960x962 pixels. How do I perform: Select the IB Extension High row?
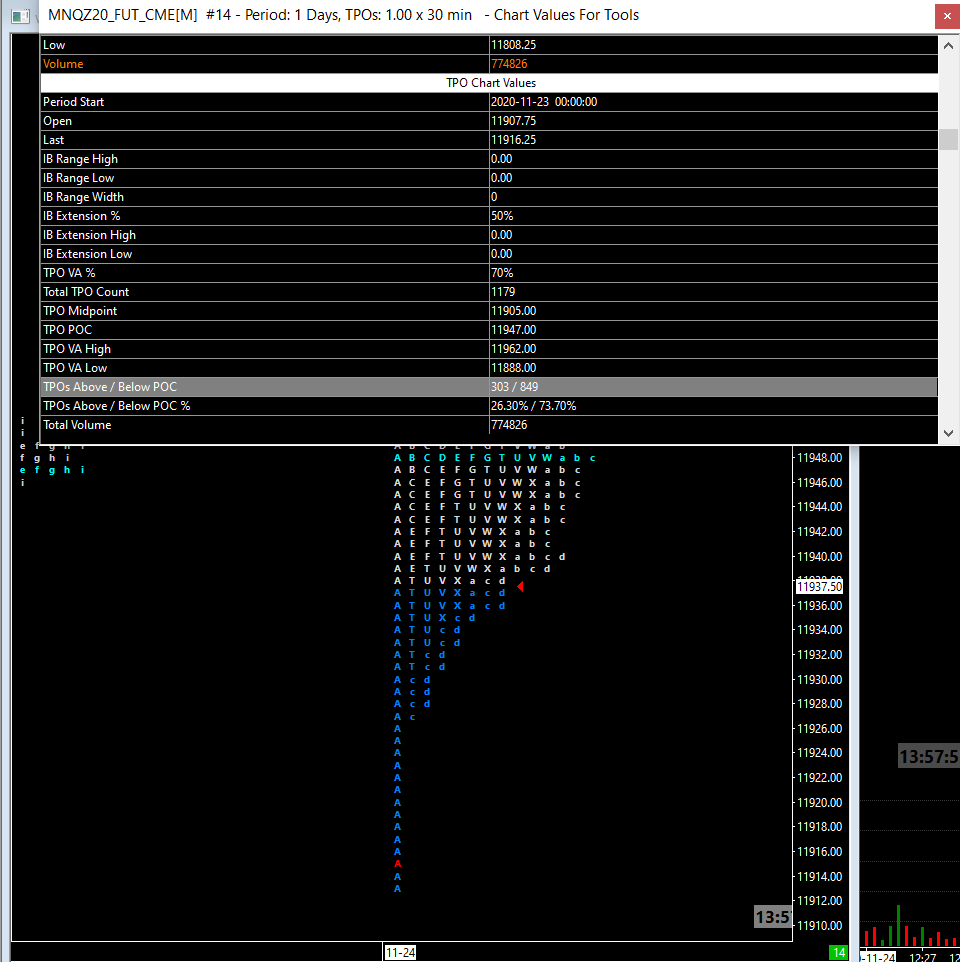(489, 235)
